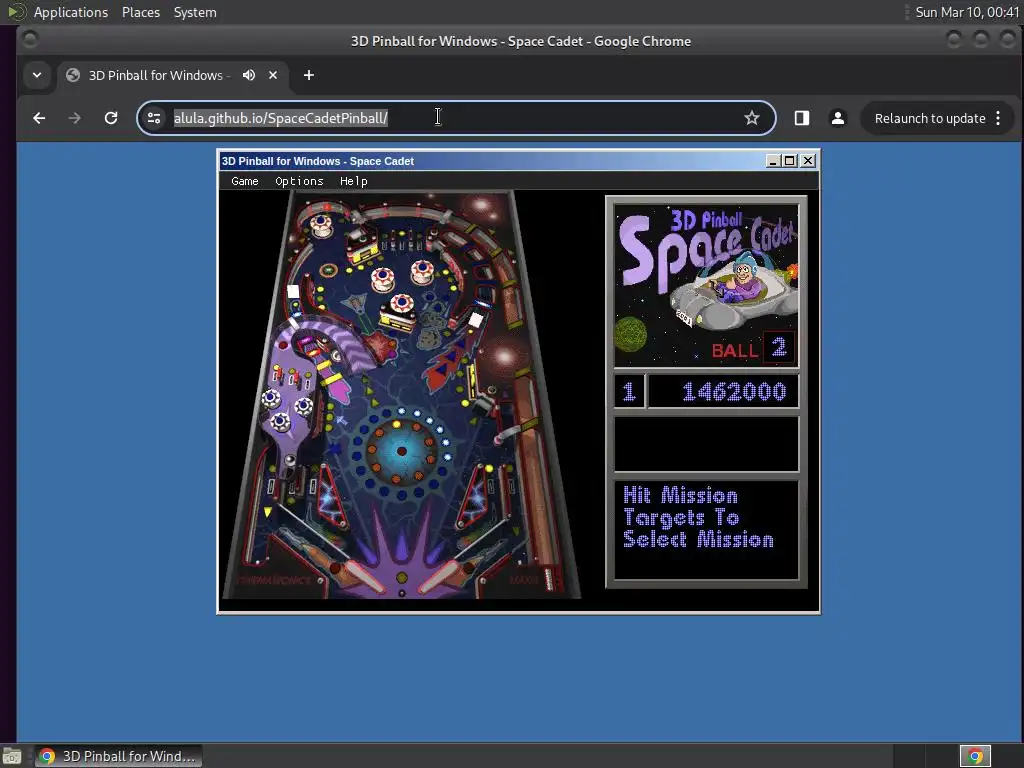
Task: Click the top-left pop bumper on table
Action: [321, 224]
